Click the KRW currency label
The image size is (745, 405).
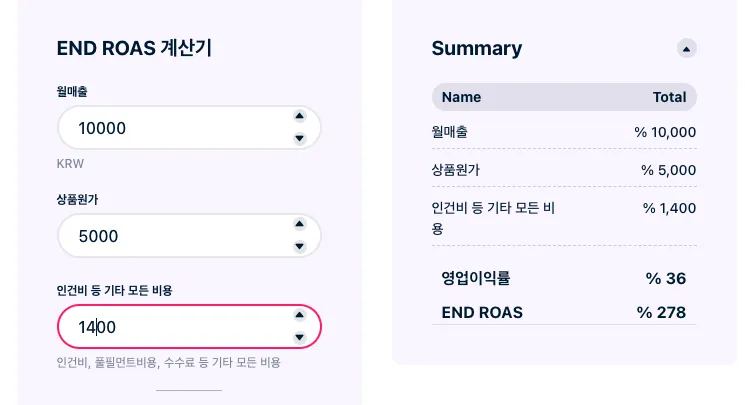[72, 163]
